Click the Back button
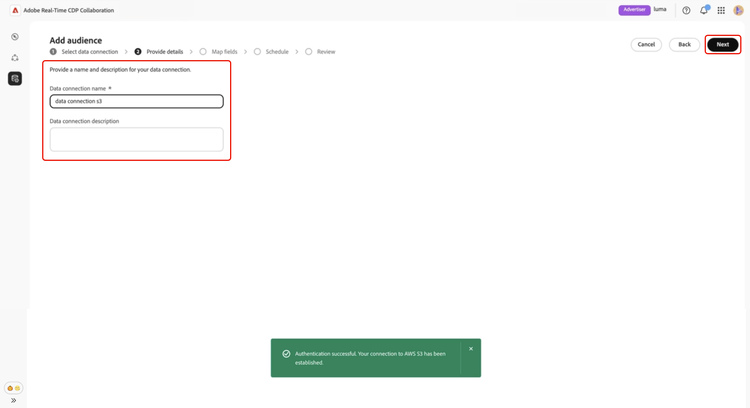 684,44
